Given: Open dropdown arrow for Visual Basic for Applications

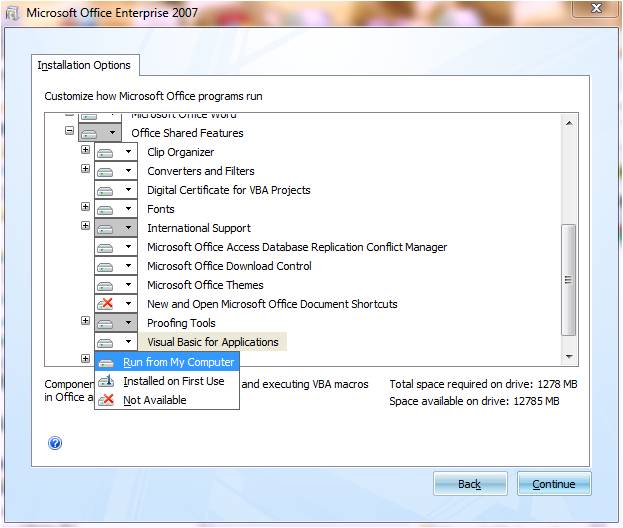Looking at the screenshot, I should [x=128, y=342].
